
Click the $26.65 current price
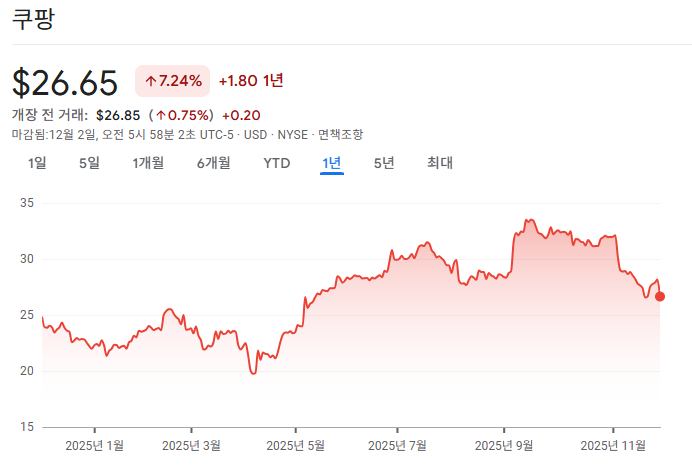click(65, 82)
